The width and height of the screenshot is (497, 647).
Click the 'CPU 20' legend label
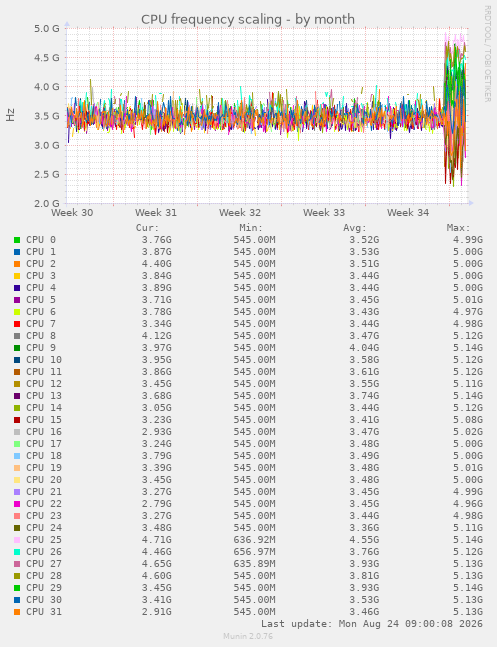pyautogui.click(x=44, y=479)
